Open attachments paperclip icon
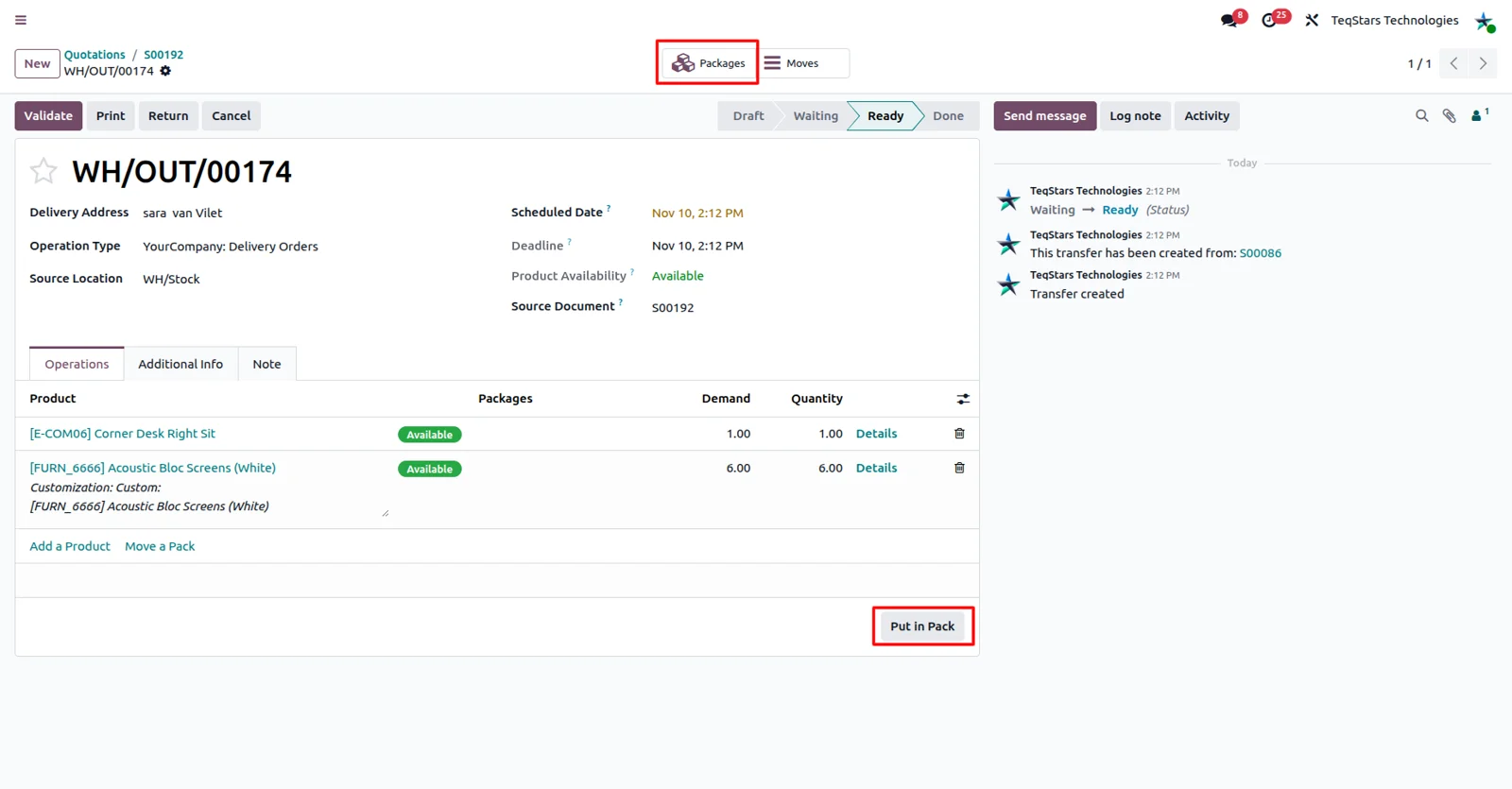Screen dimensions: 1512x789 (x=1449, y=116)
